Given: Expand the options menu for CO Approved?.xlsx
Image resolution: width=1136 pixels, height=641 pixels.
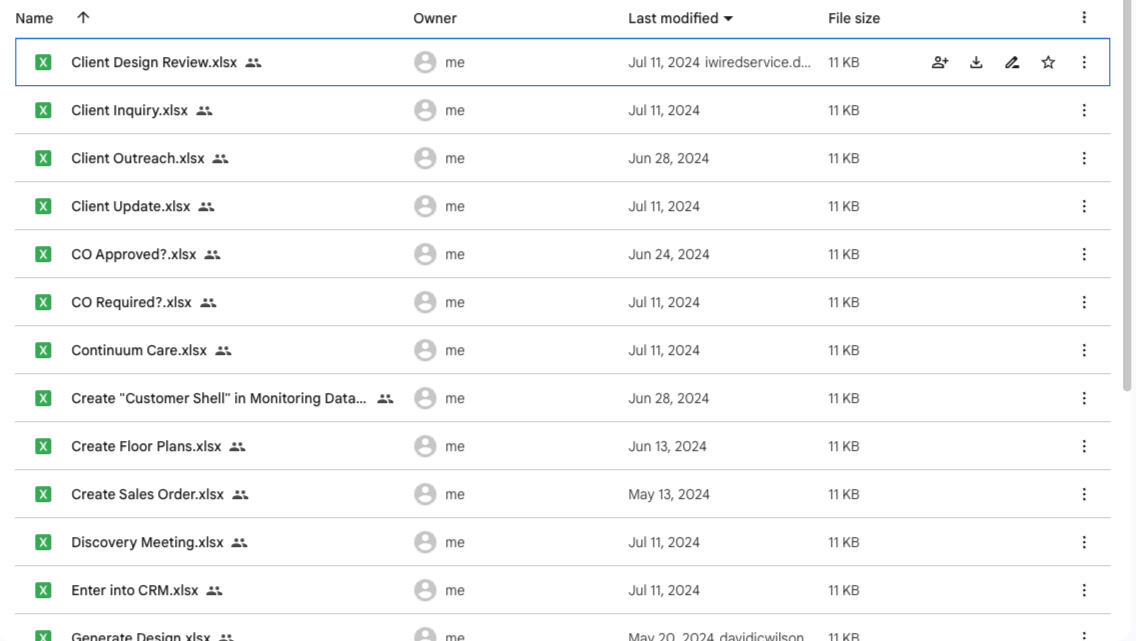Looking at the screenshot, I should [x=1084, y=254].
